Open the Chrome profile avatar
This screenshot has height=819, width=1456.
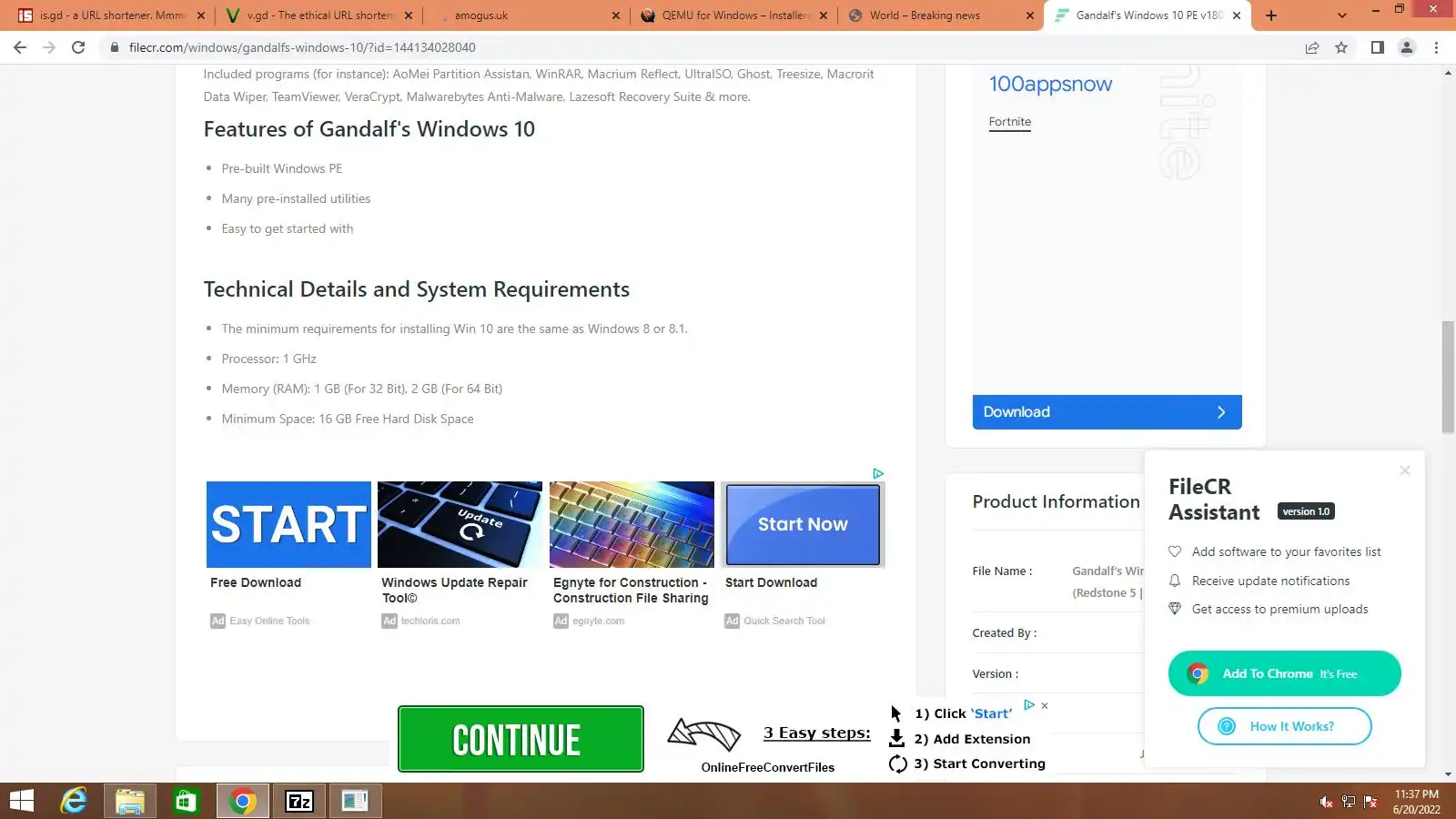pyautogui.click(x=1407, y=47)
